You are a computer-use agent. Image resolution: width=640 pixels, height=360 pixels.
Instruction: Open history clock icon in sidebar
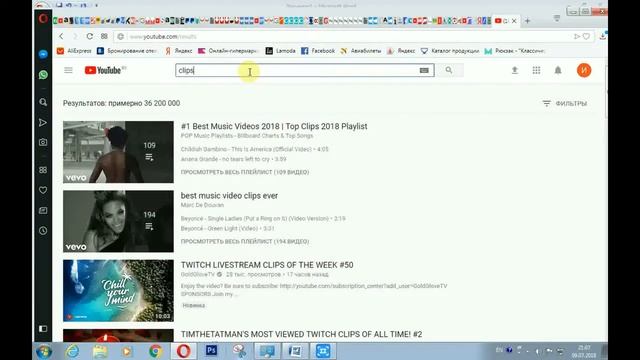tap(43, 231)
